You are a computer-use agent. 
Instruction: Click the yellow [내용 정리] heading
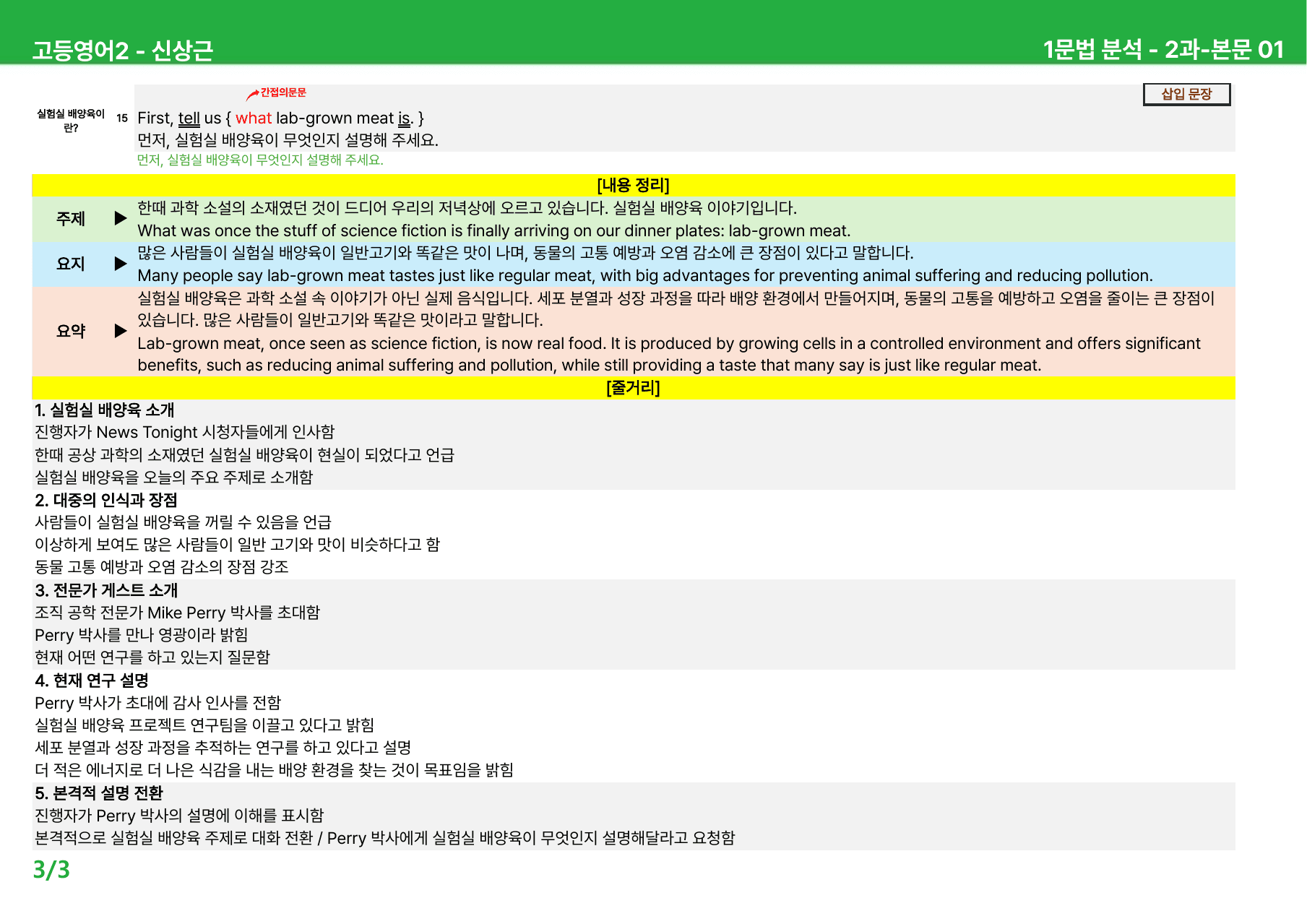click(633, 185)
